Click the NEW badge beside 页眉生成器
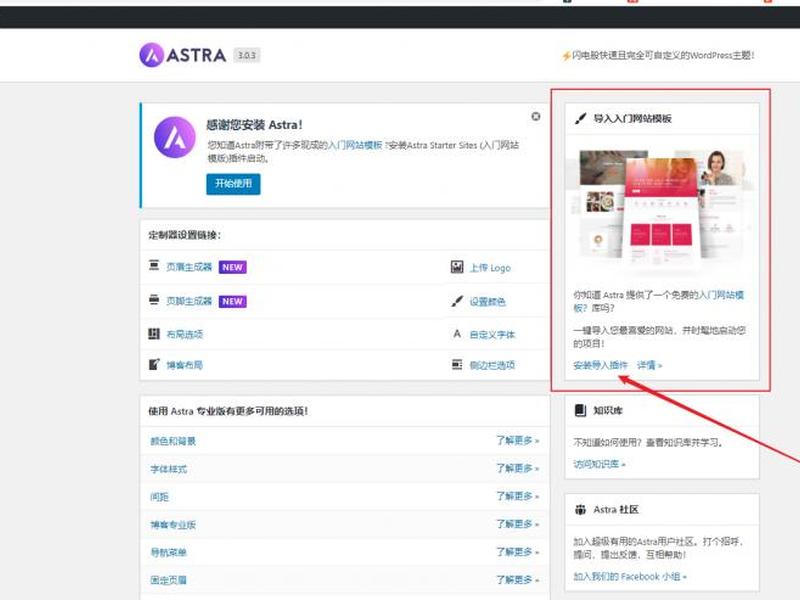This screenshot has height=600, width=800. coord(233,267)
